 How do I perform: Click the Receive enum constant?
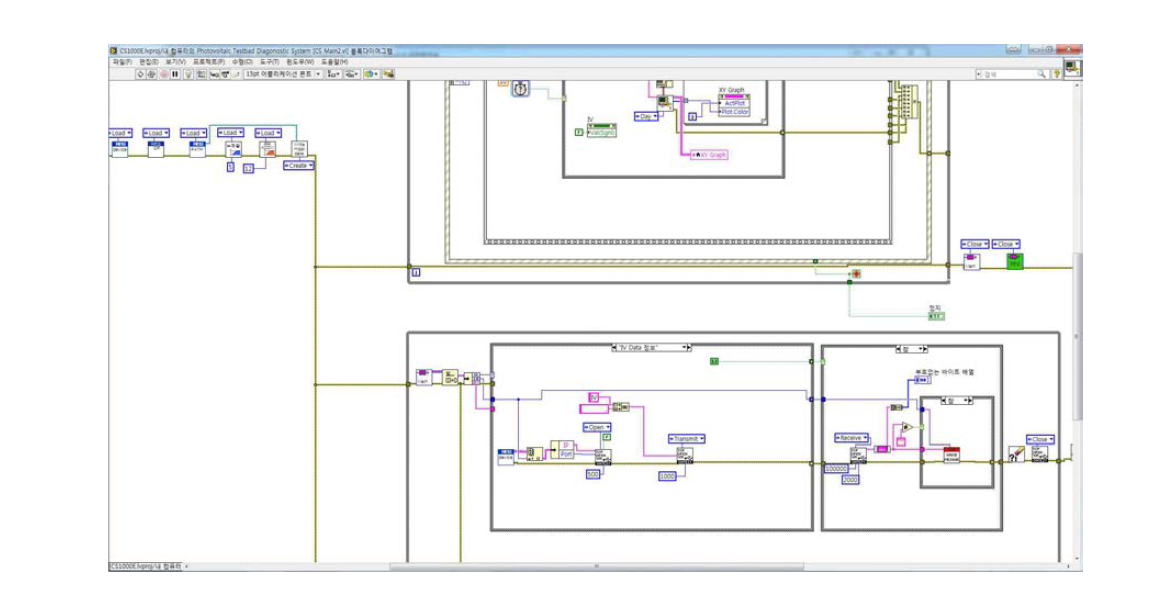click(x=850, y=438)
